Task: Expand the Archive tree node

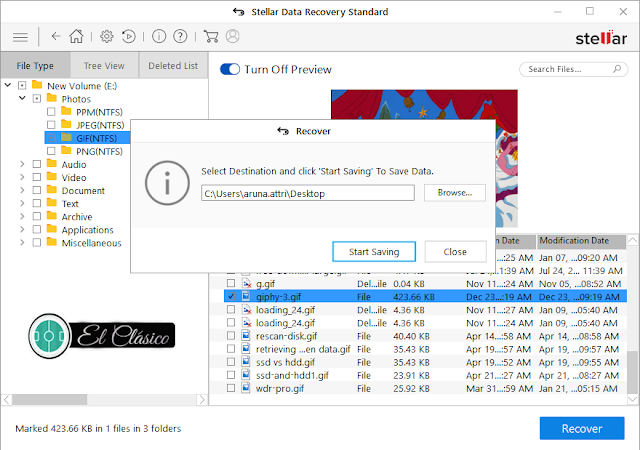Action: [22, 216]
